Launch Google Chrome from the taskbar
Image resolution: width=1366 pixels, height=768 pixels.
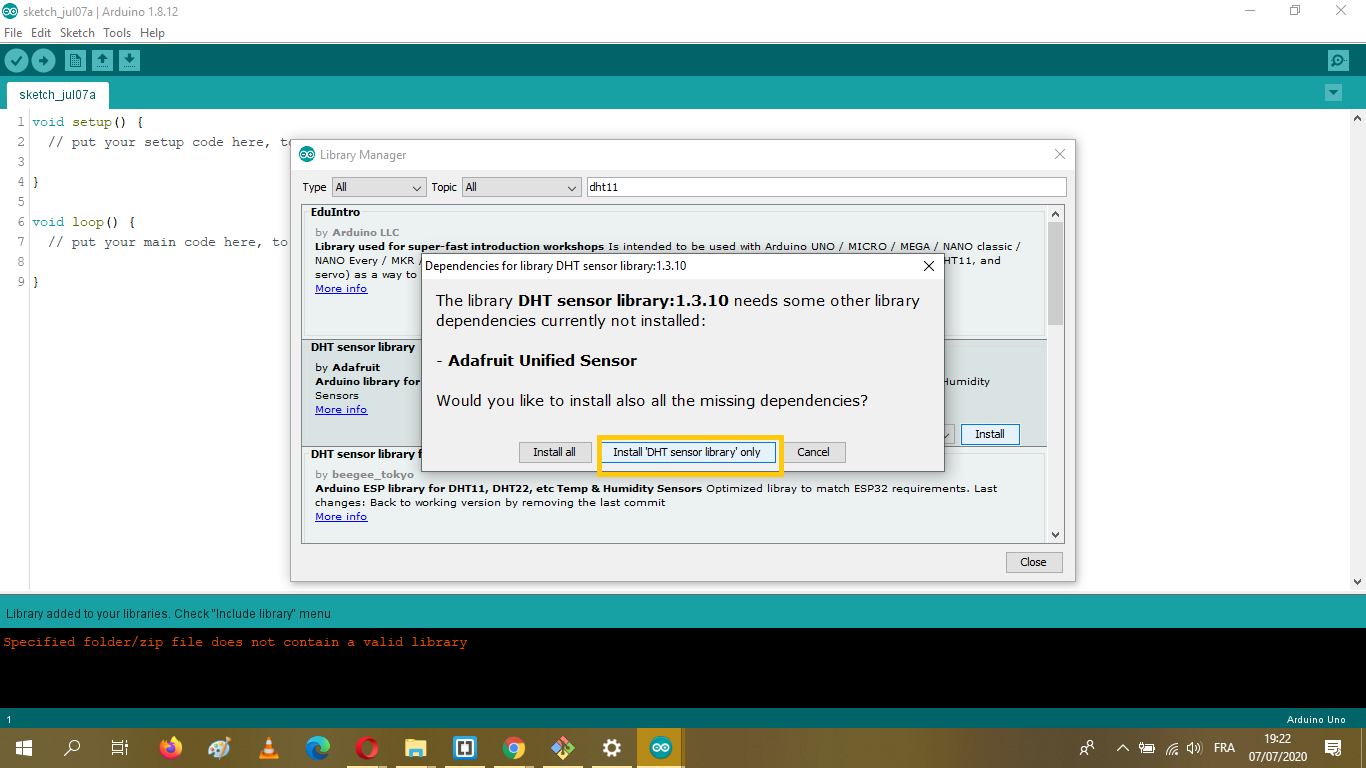coord(514,748)
